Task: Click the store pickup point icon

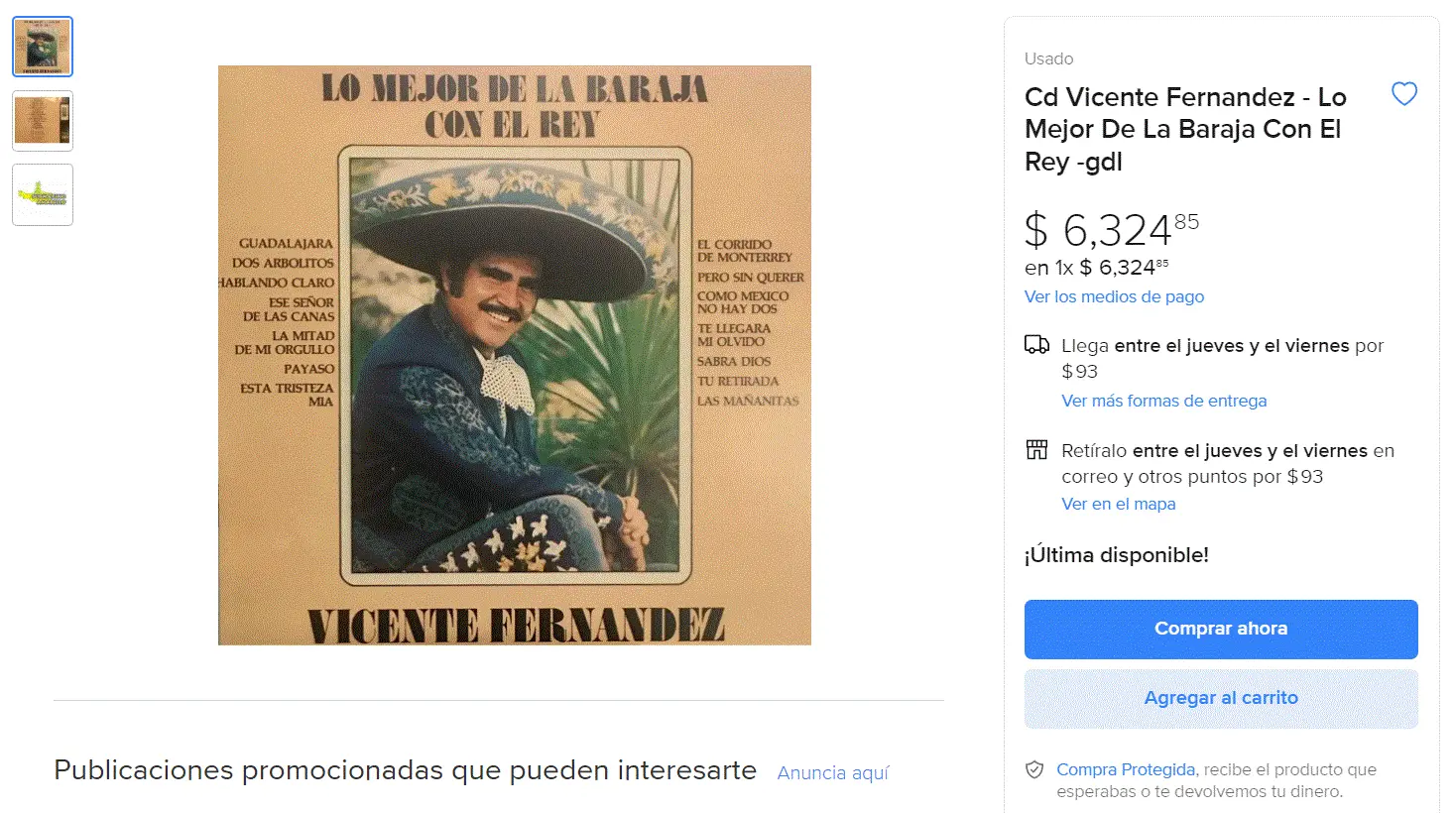Action: click(x=1036, y=450)
